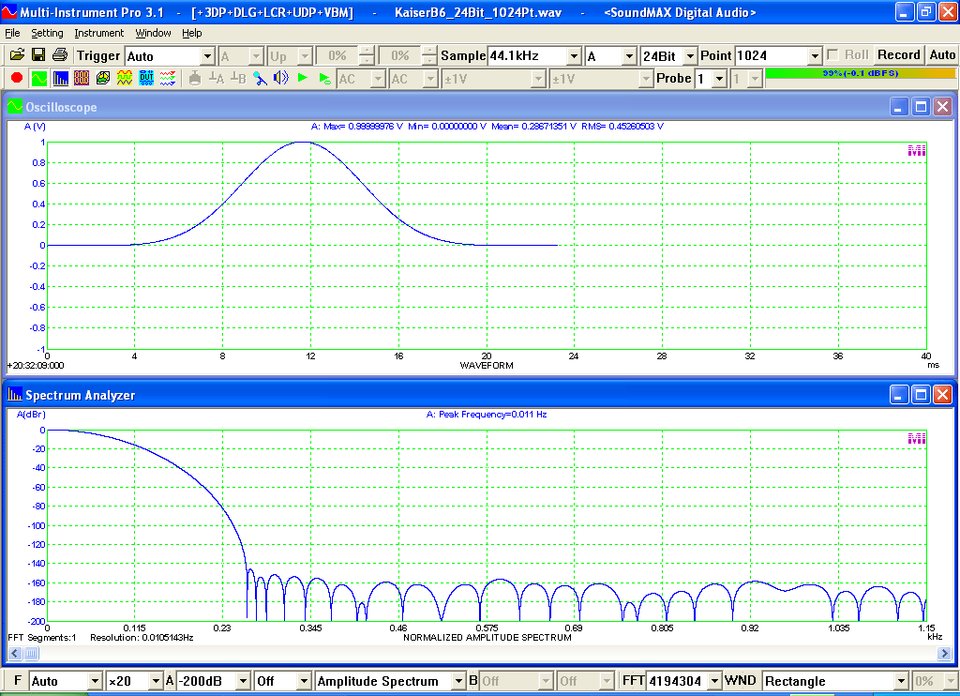
Task: Open the Signal Generator icon
Action: coord(124,78)
